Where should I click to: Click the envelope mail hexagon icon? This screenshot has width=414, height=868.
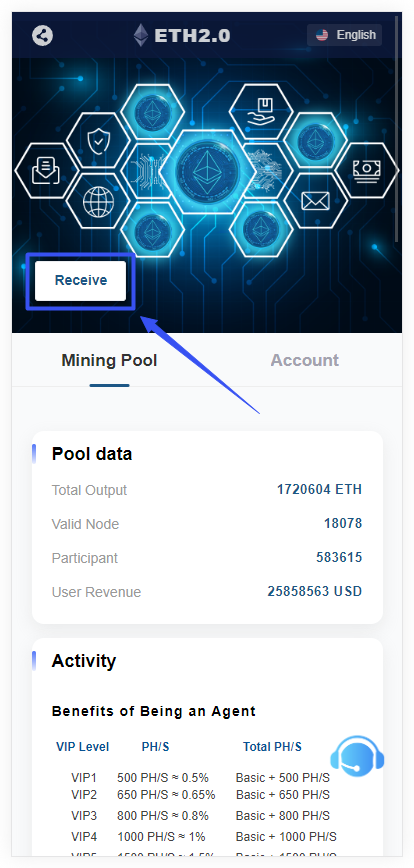pos(315,200)
